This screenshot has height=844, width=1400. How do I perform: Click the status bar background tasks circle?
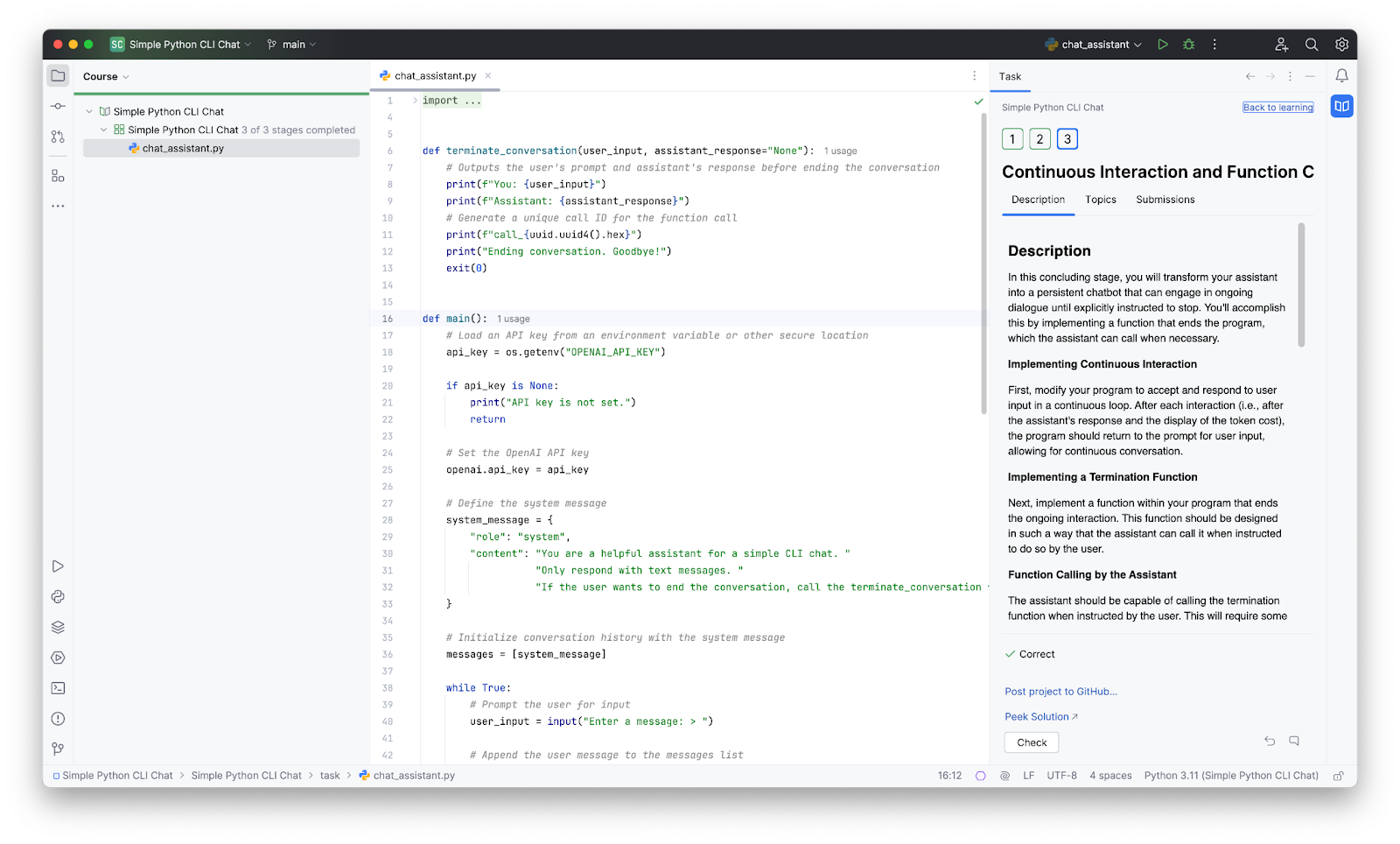(x=980, y=776)
